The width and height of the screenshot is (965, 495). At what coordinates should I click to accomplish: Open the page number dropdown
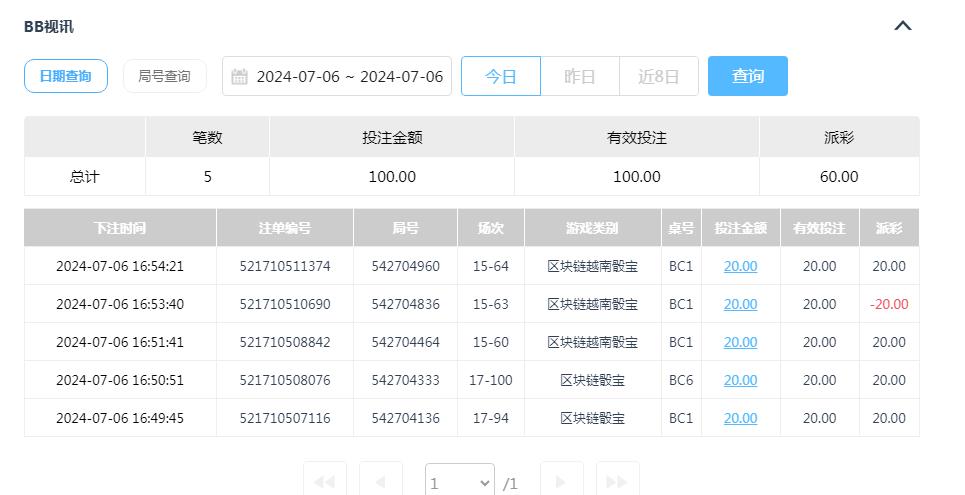click(x=459, y=483)
